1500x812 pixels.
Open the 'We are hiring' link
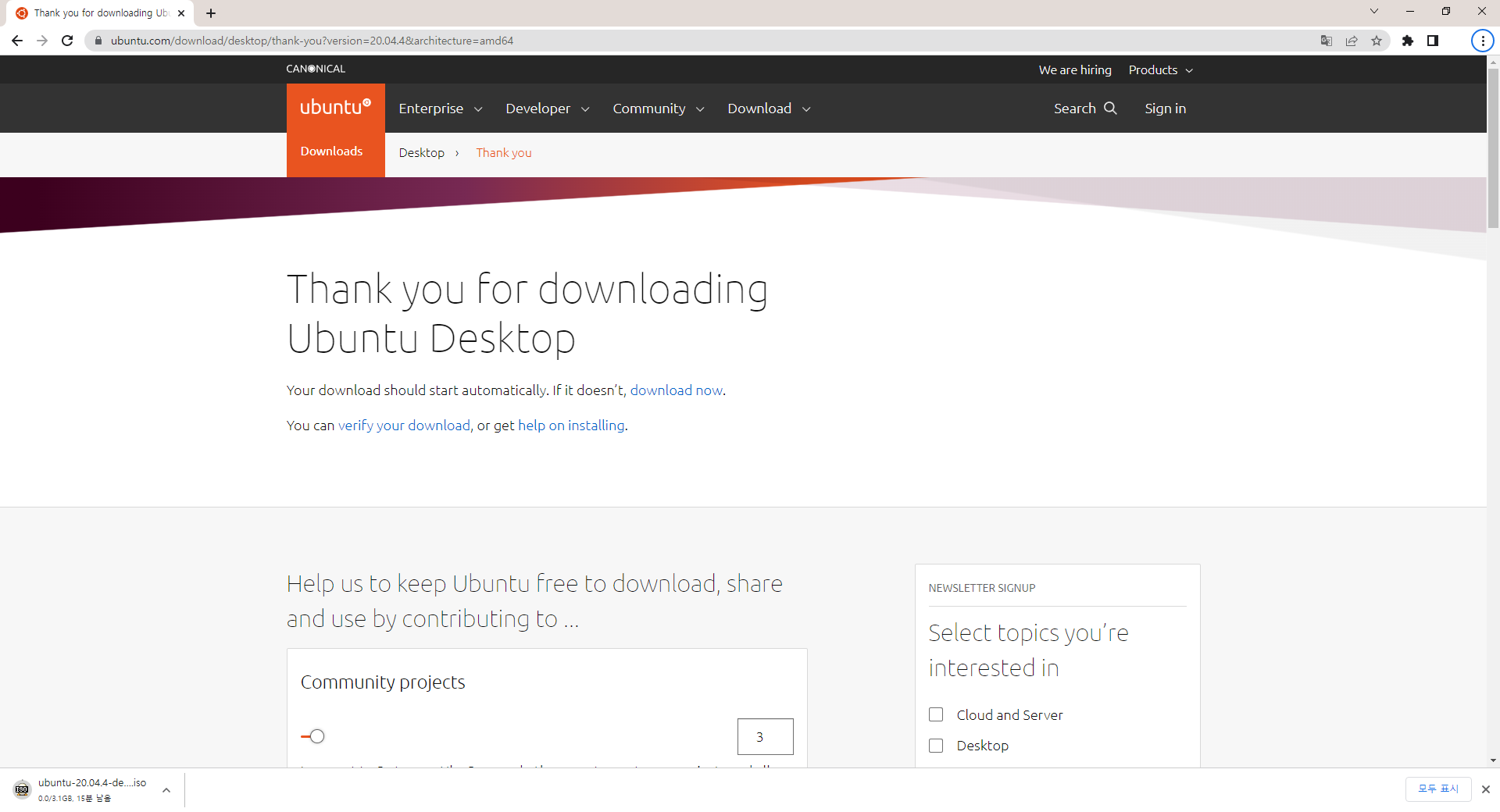click(1075, 70)
